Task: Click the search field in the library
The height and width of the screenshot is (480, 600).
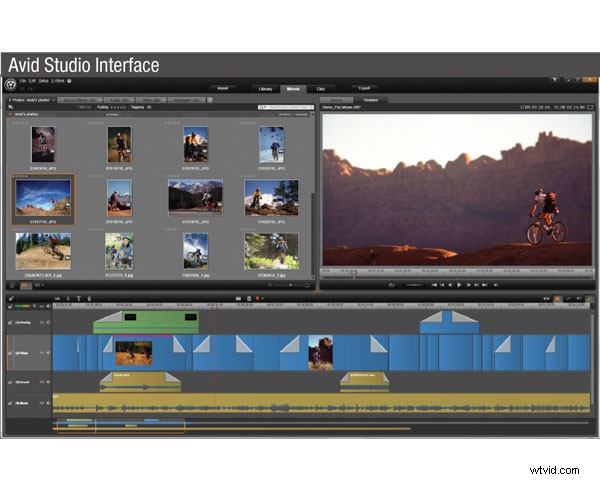Action: tap(286, 108)
